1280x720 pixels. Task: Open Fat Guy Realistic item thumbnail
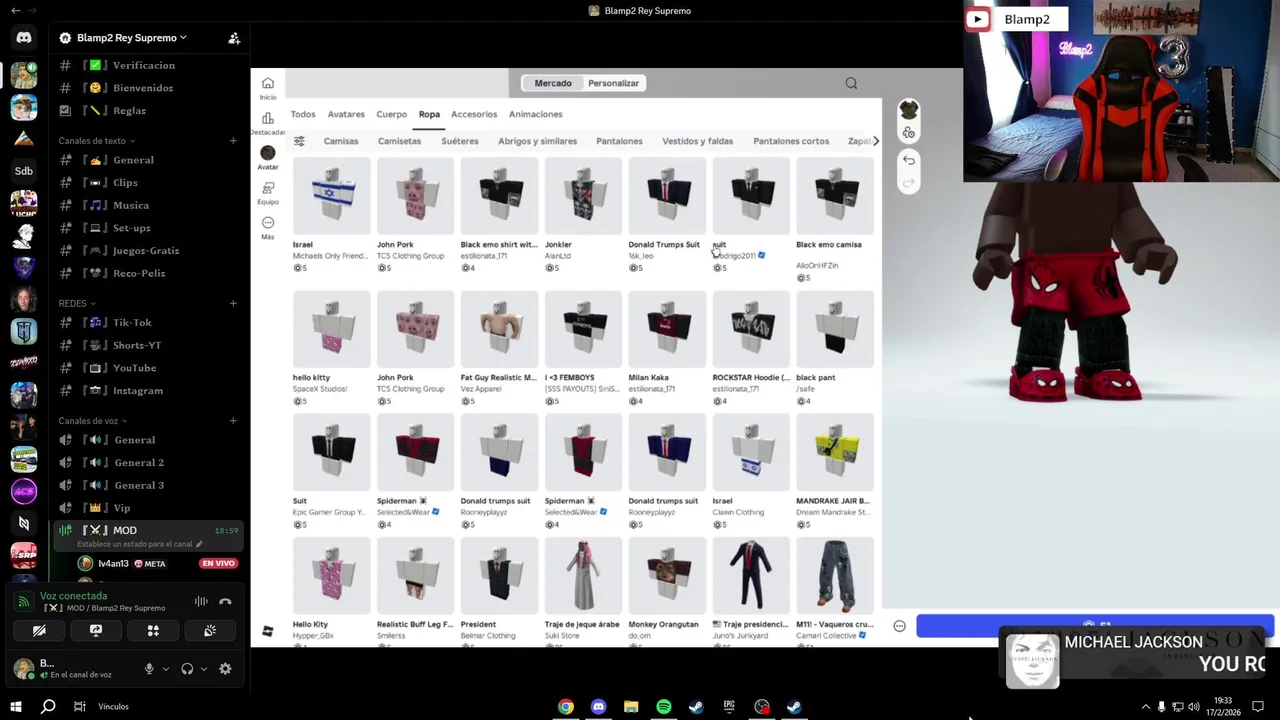[499, 329]
